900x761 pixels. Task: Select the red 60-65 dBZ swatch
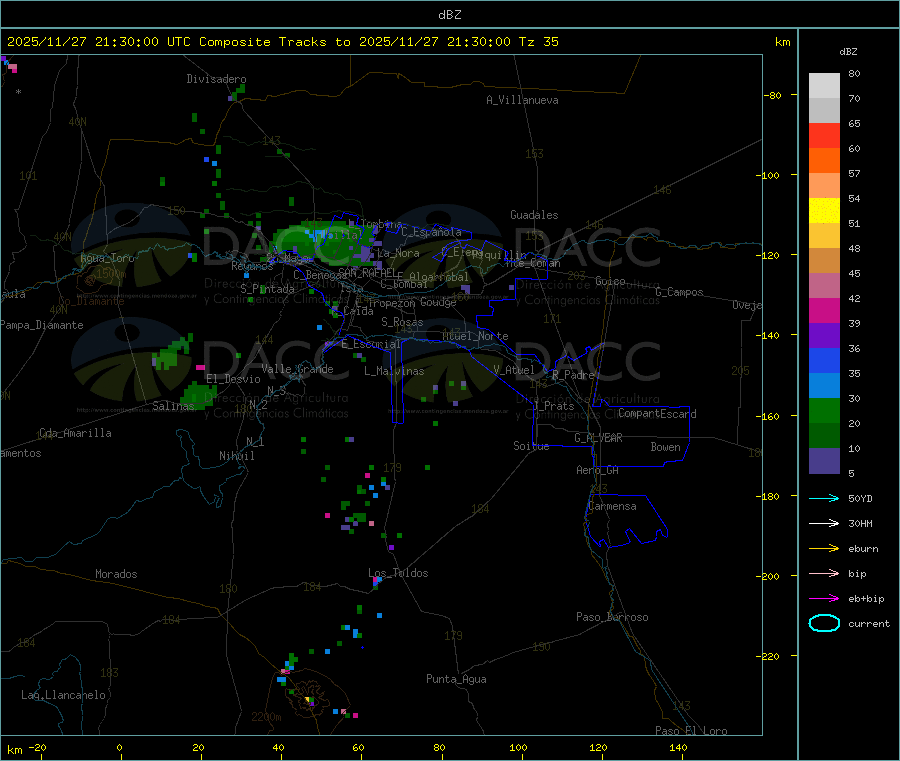[x=824, y=135]
